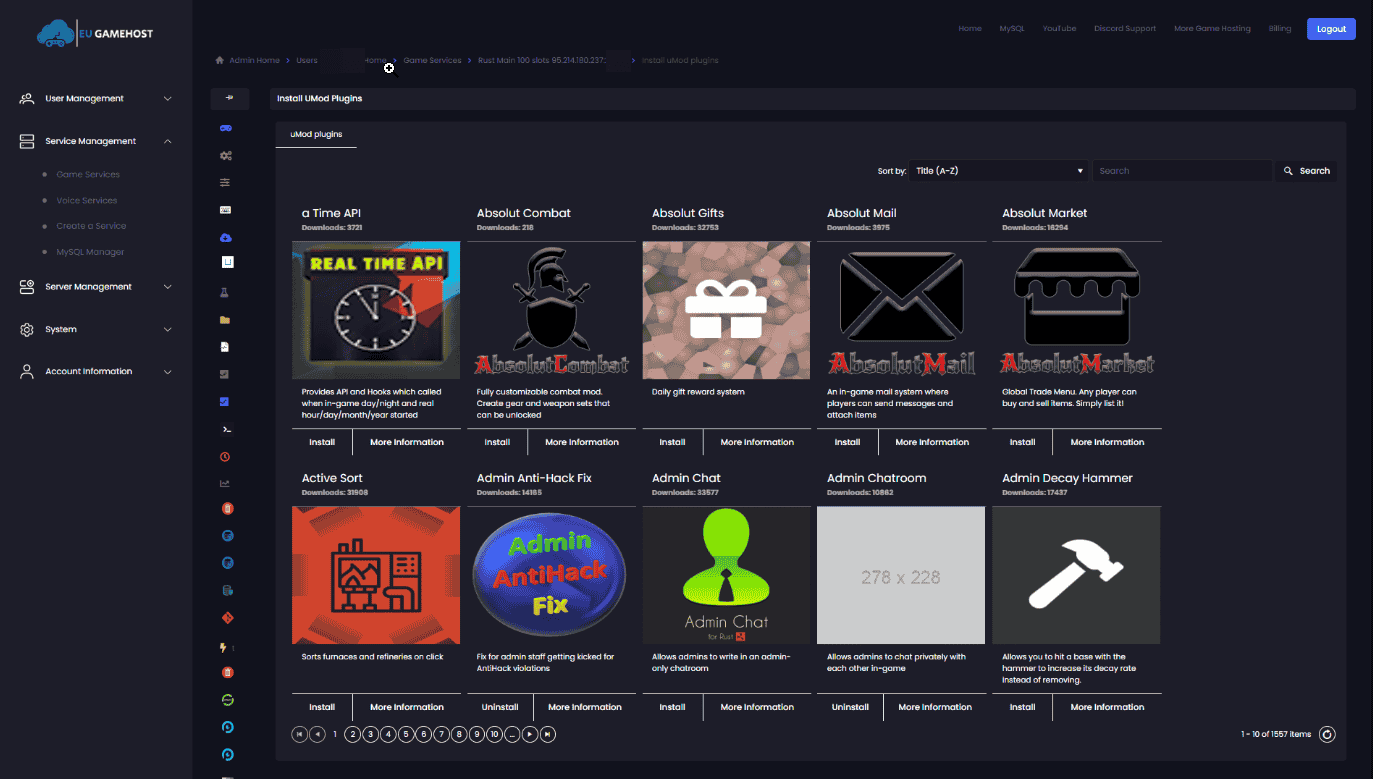Open MySQL link in top navigation
1373x779 pixels.
[1012, 29]
